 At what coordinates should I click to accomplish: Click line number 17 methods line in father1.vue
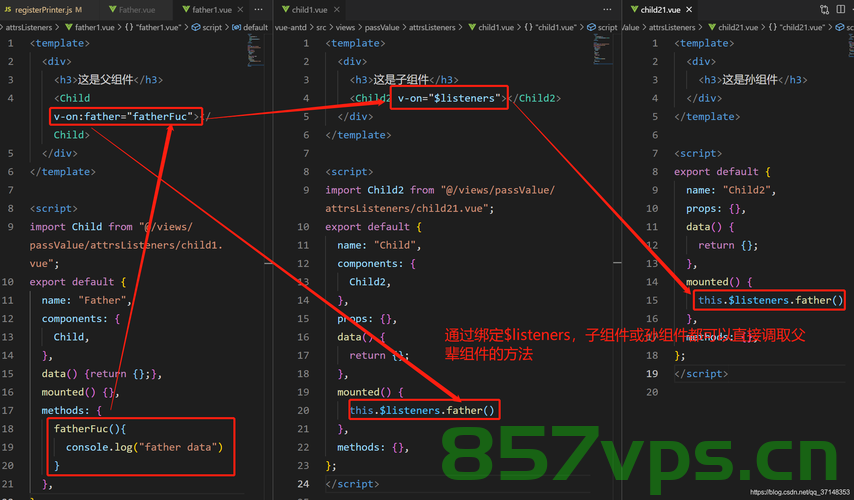pyautogui.click(x=8, y=410)
